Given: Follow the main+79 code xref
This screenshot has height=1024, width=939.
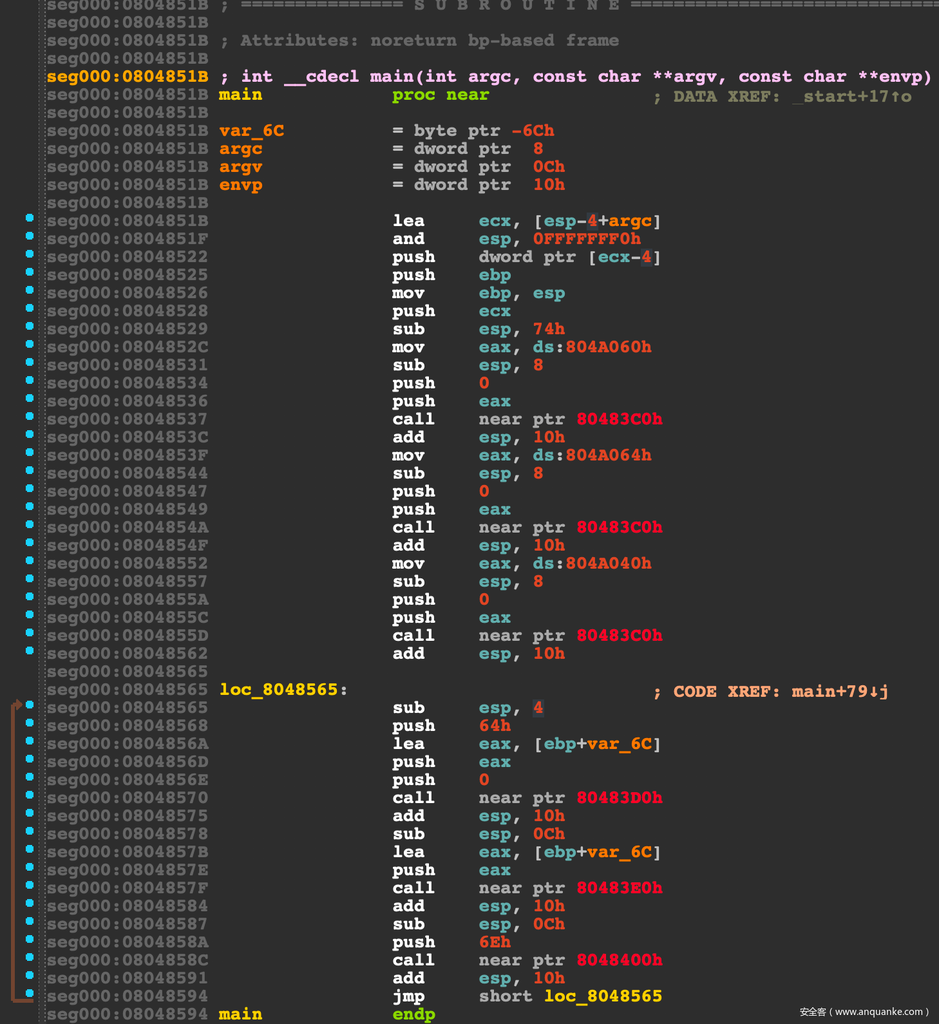Looking at the screenshot, I should pos(839,691).
